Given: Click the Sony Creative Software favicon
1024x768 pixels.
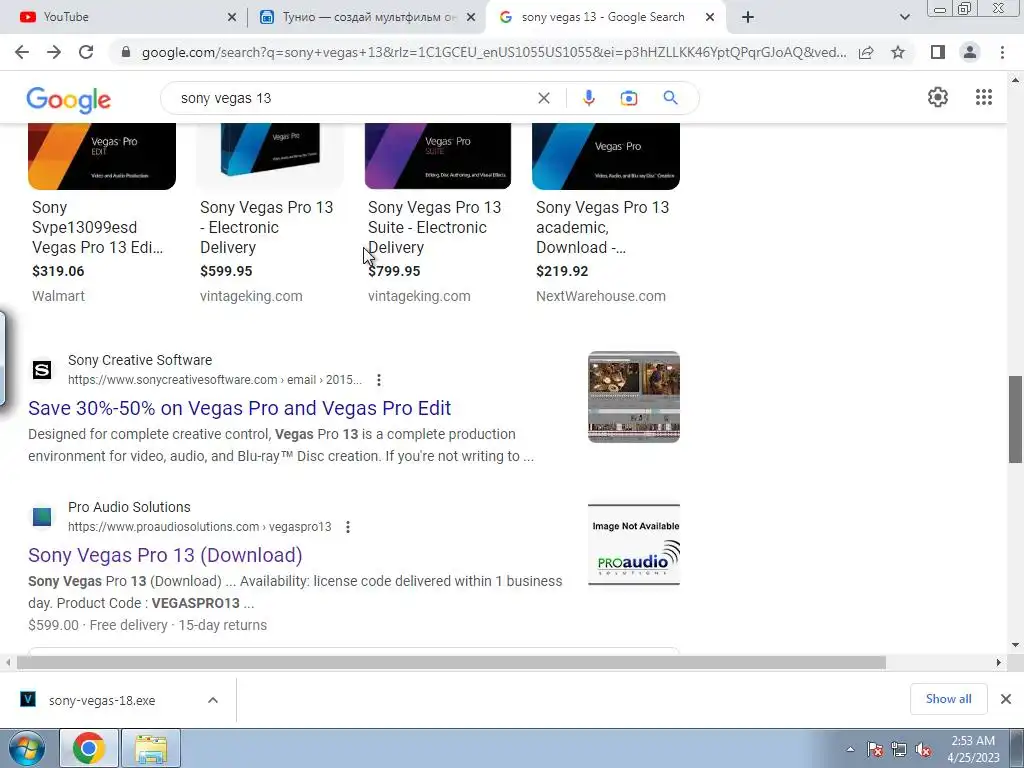Looking at the screenshot, I should click(x=42, y=370).
